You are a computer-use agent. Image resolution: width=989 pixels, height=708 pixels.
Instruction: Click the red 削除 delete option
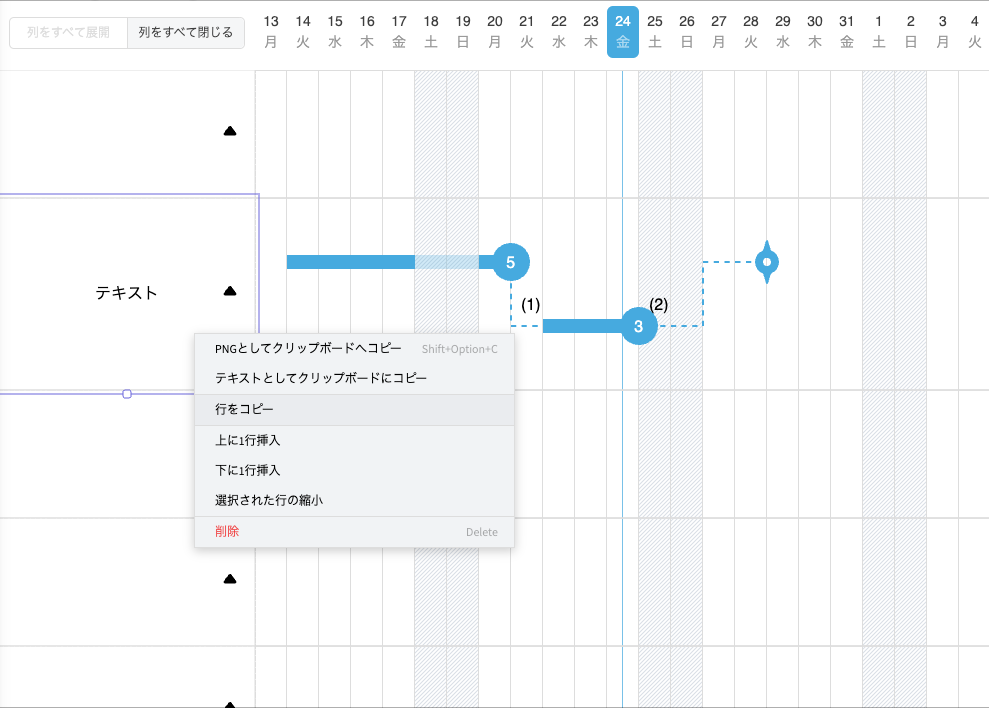[227, 532]
